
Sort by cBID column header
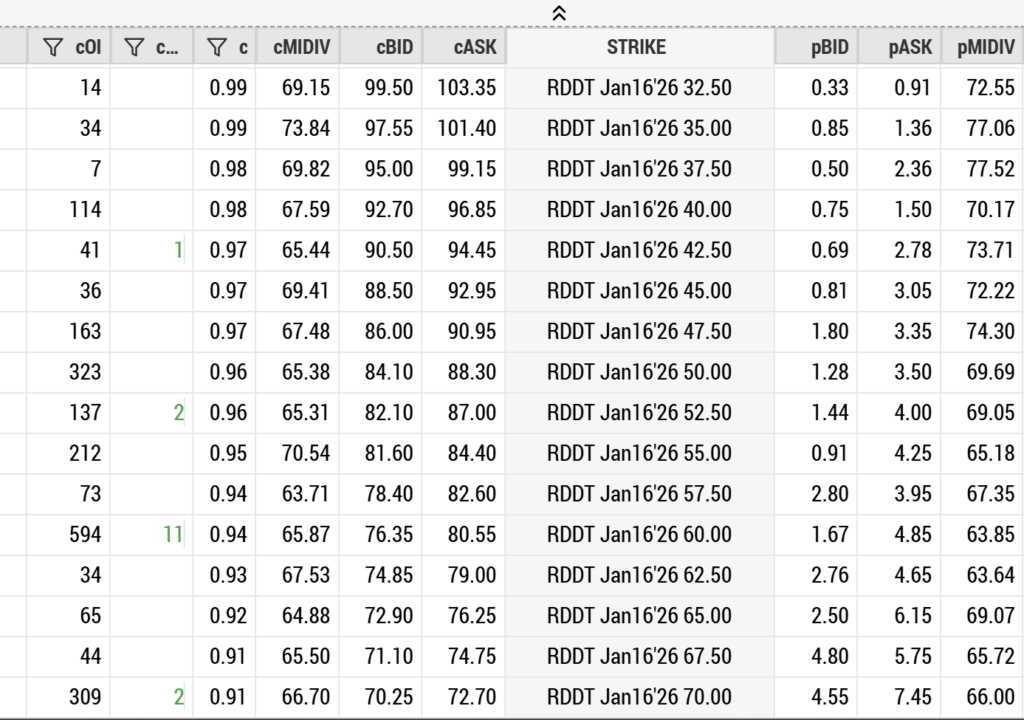(x=394, y=47)
